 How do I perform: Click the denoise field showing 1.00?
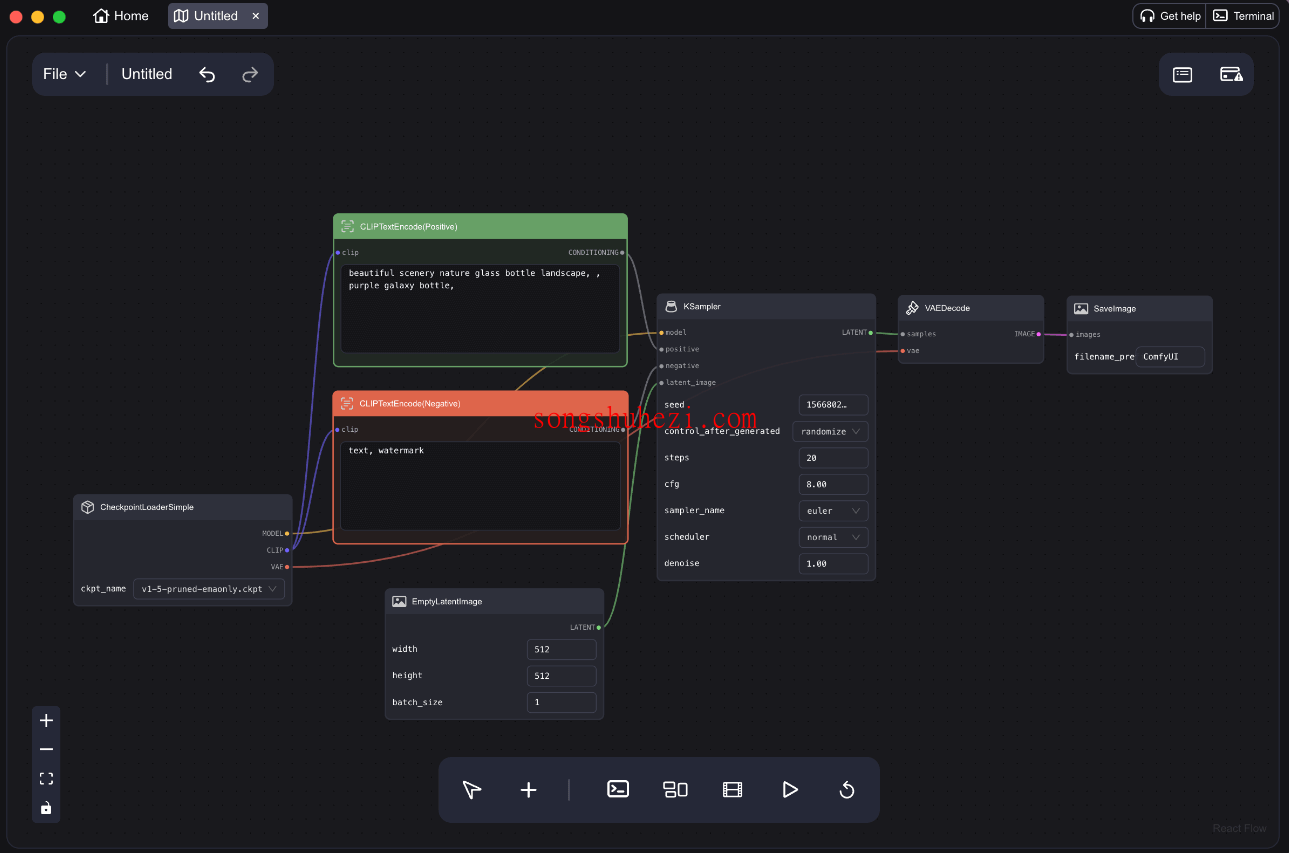[x=833, y=563]
